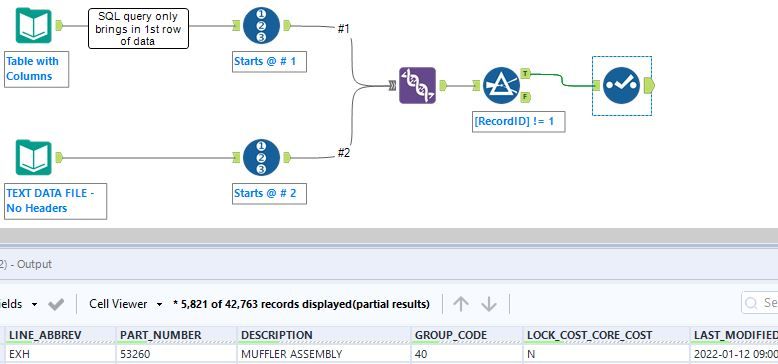Image resolution: width=778 pixels, height=364 pixels.
Task: Click the Record ID tool labeled Starts @ # 2
Action: 261,158
